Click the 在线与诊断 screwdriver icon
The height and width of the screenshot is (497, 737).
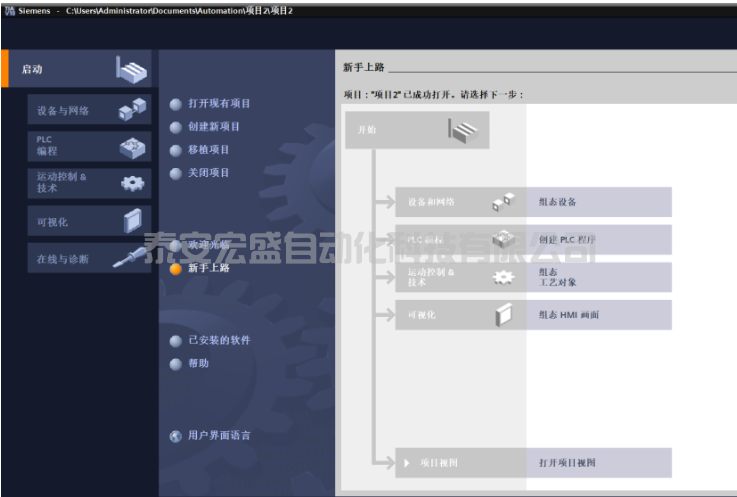click(130, 257)
